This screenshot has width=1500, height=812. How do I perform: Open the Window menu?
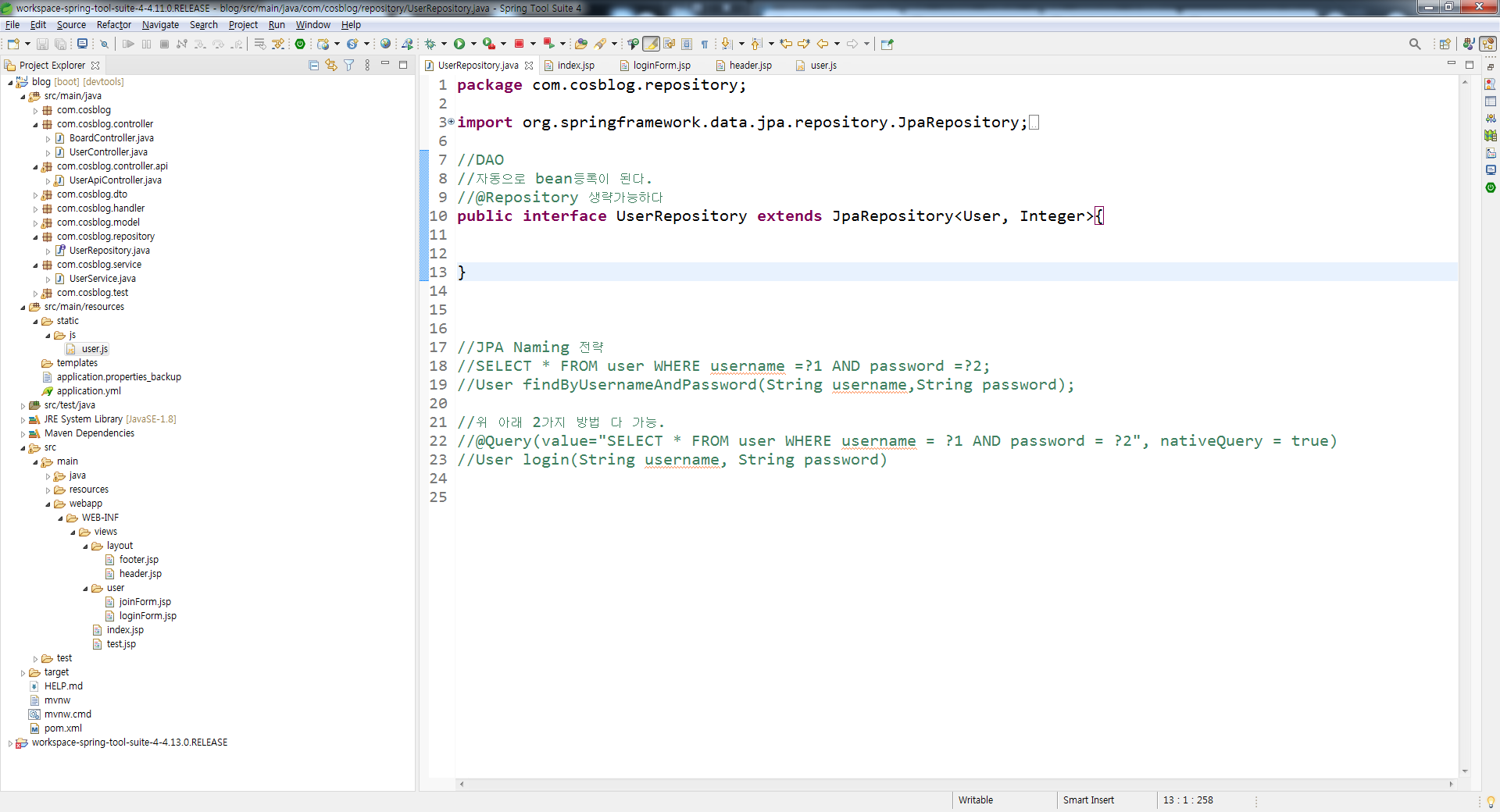(x=312, y=25)
